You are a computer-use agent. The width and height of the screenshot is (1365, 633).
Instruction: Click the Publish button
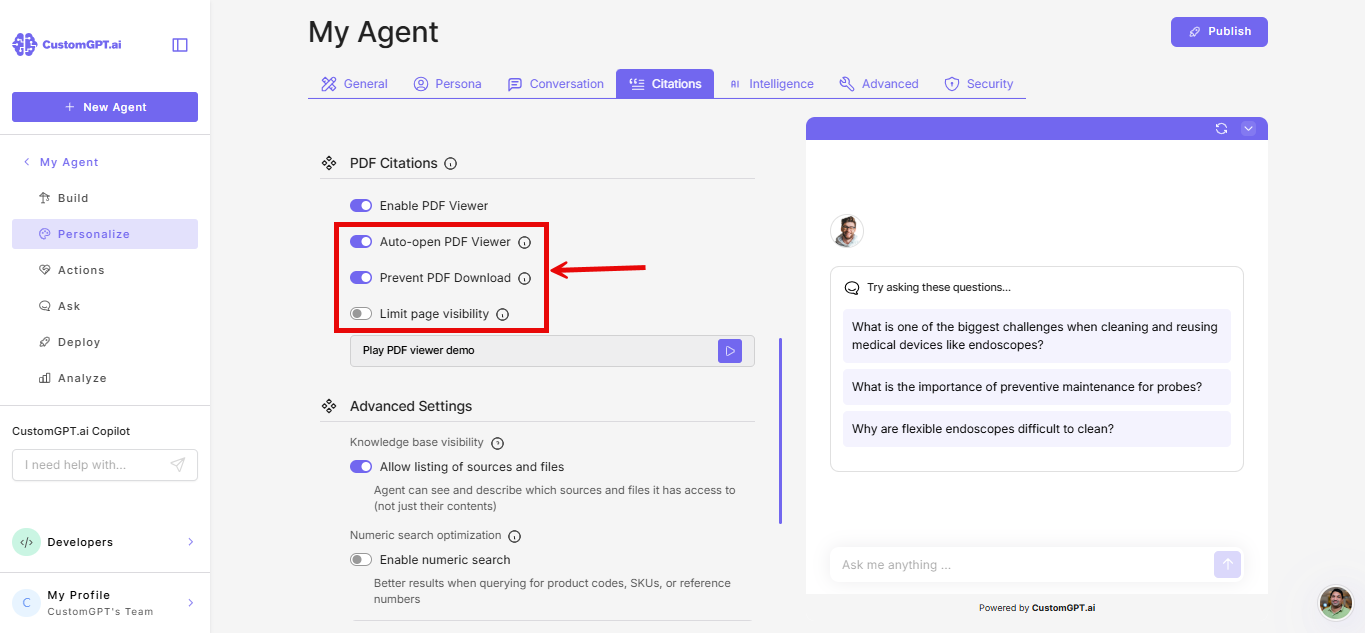pyautogui.click(x=1219, y=32)
